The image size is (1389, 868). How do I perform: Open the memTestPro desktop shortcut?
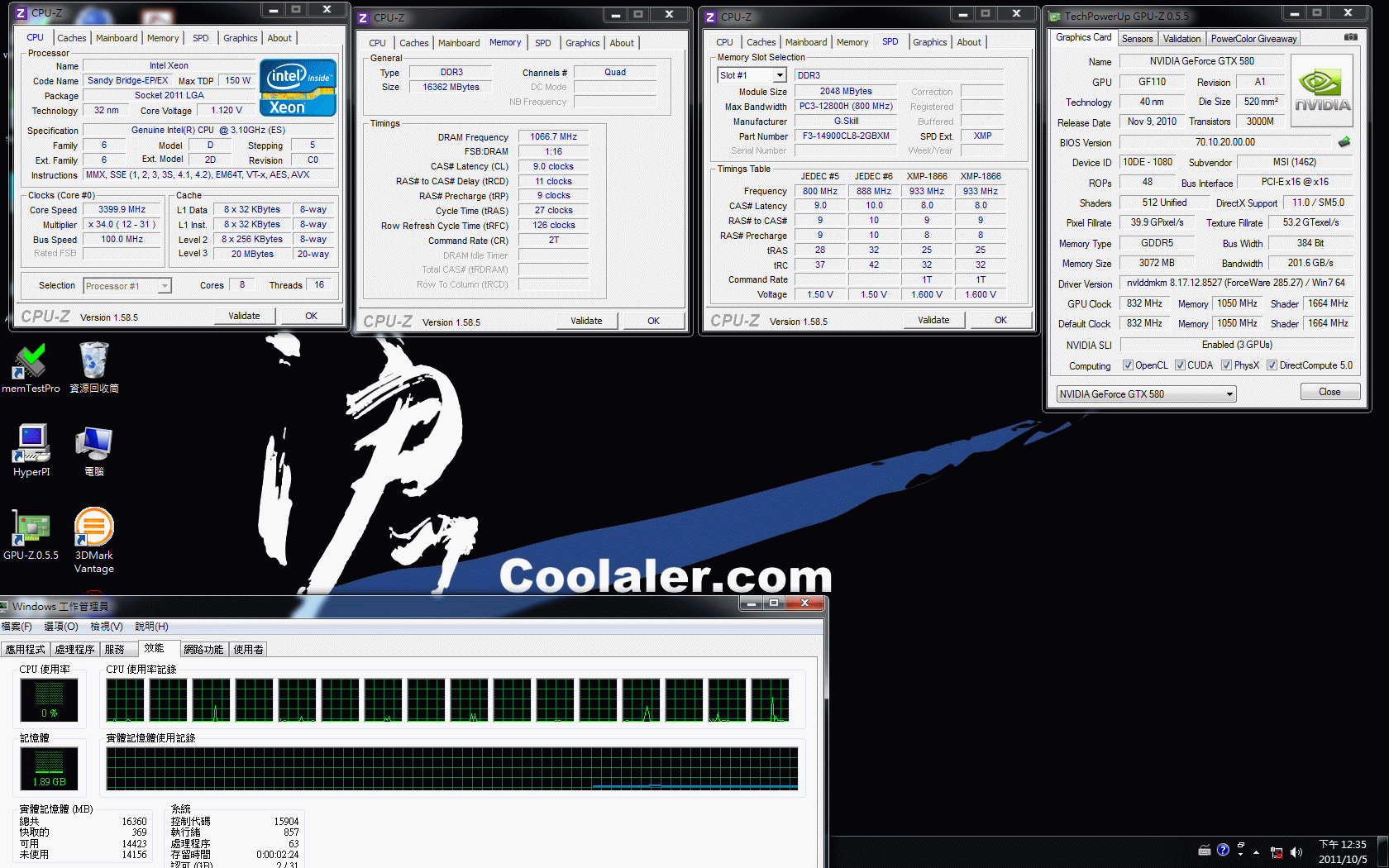click(x=31, y=369)
